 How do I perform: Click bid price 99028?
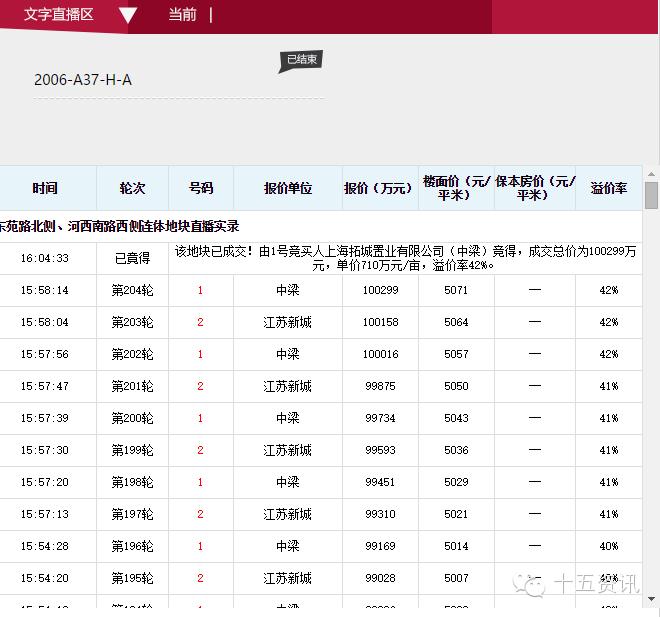pyautogui.click(x=381, y=578)
